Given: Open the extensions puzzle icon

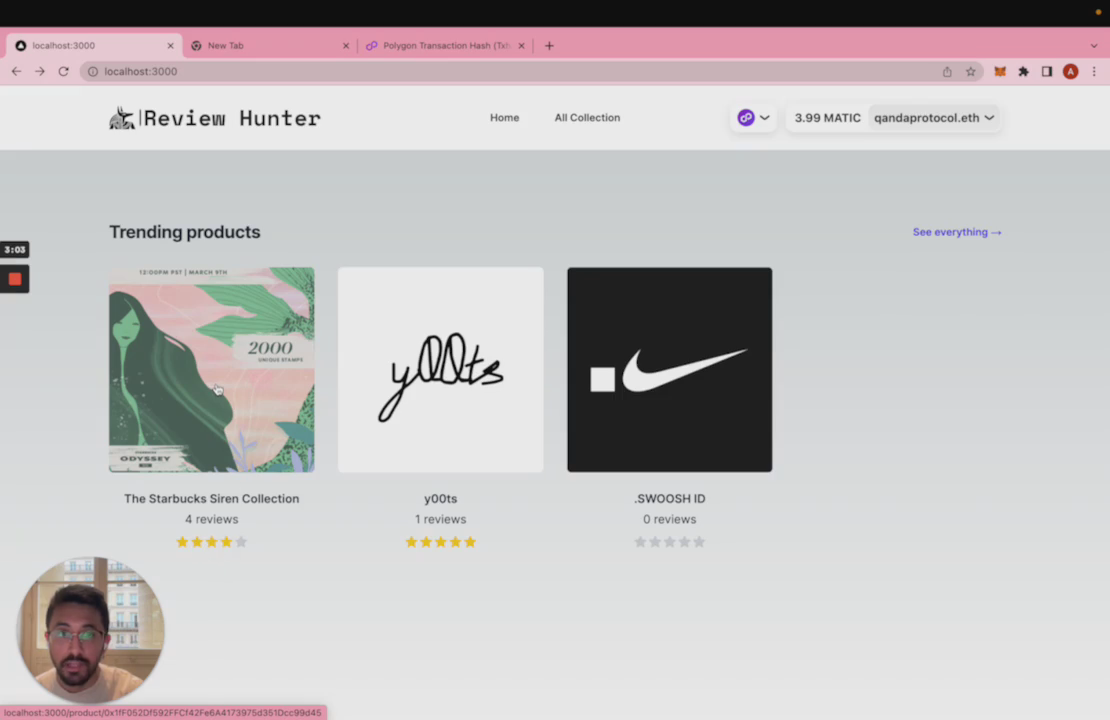Looking at the screenshot, I should coord(1024,72).
